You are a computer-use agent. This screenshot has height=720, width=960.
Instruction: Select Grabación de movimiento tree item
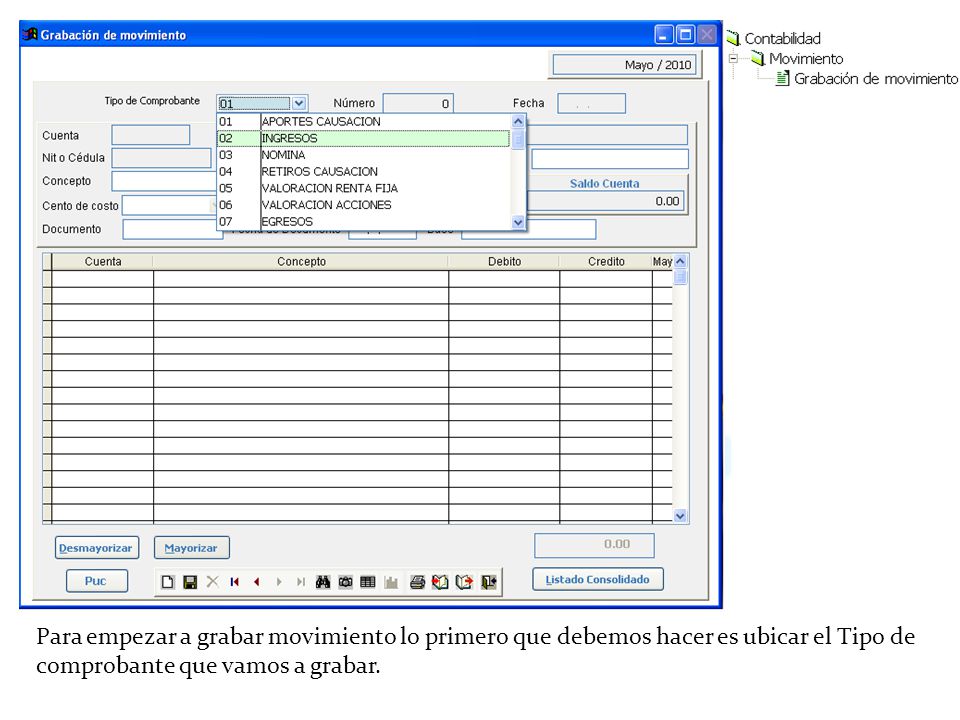[876, 79]
